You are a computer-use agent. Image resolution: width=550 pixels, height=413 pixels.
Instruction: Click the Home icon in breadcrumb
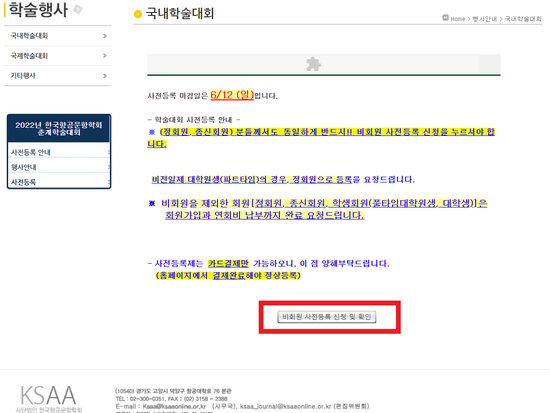445,18
